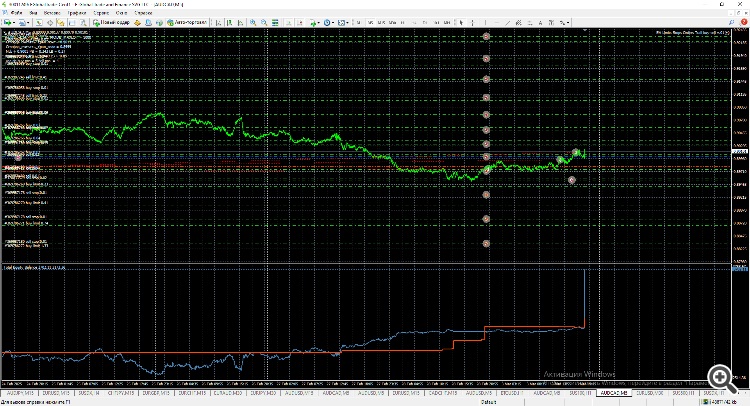The image size is (750, 406).
Task: Switch to the AUDJPY,M15 chart tab
Action: (x=18, y=393)
